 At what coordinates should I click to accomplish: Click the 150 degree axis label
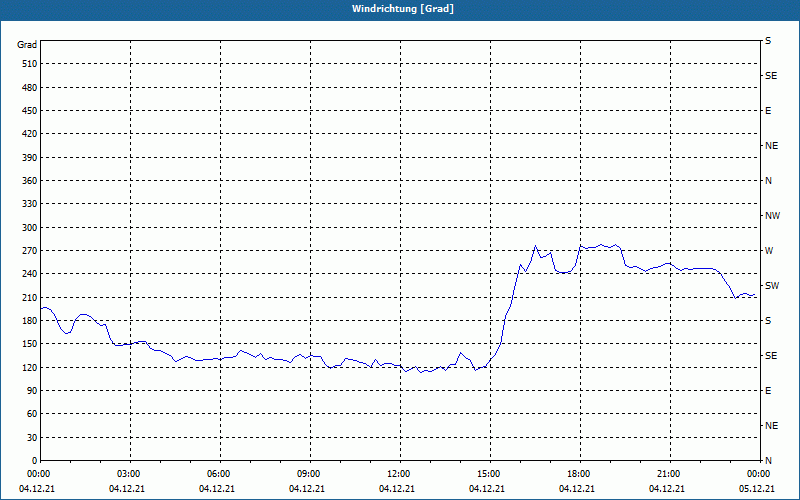30,344
